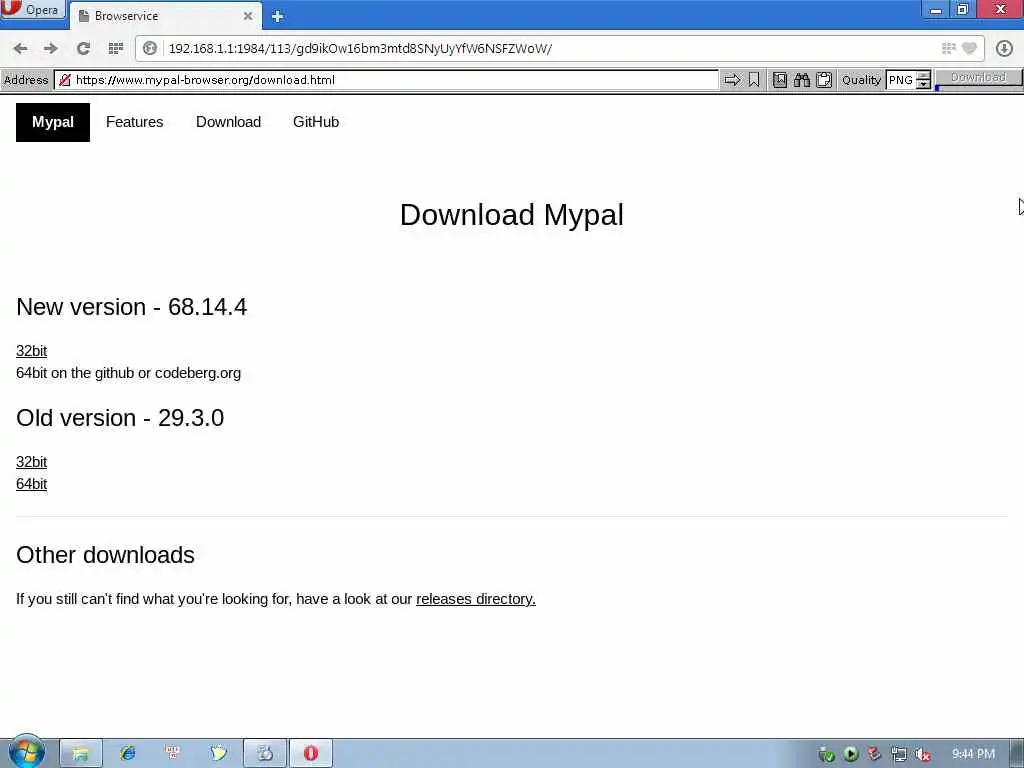1024x768 pixels.
Task: Minimize the Opera window
Action: [x=936, y=10]
